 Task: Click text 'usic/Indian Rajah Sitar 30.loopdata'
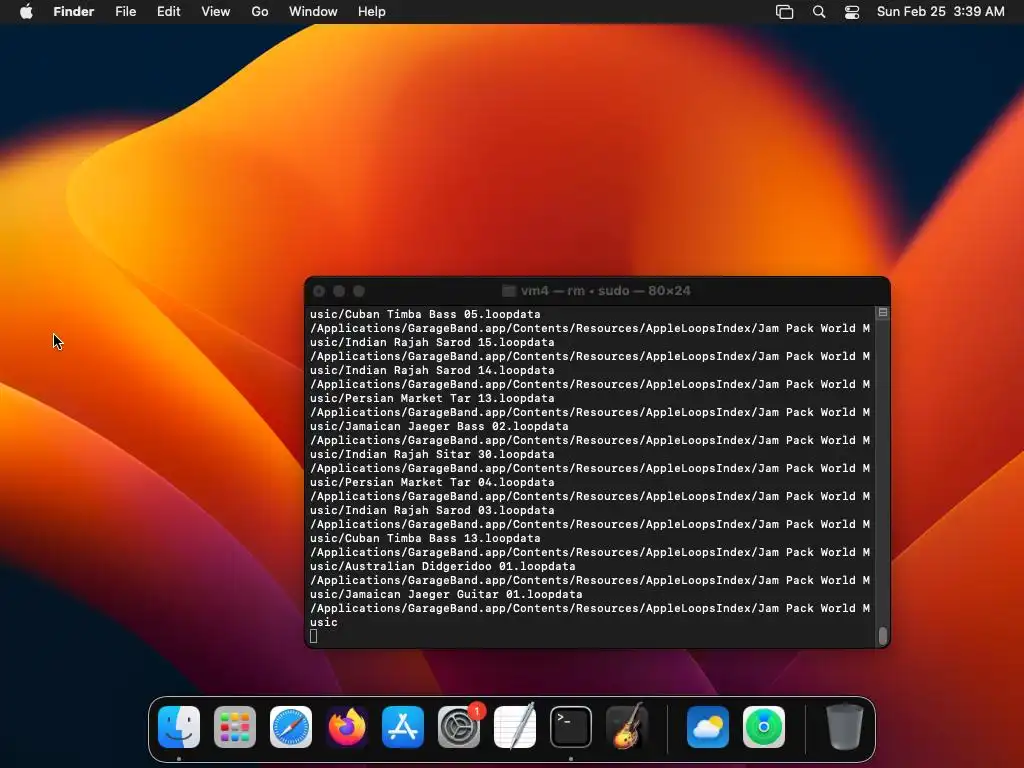432,455
